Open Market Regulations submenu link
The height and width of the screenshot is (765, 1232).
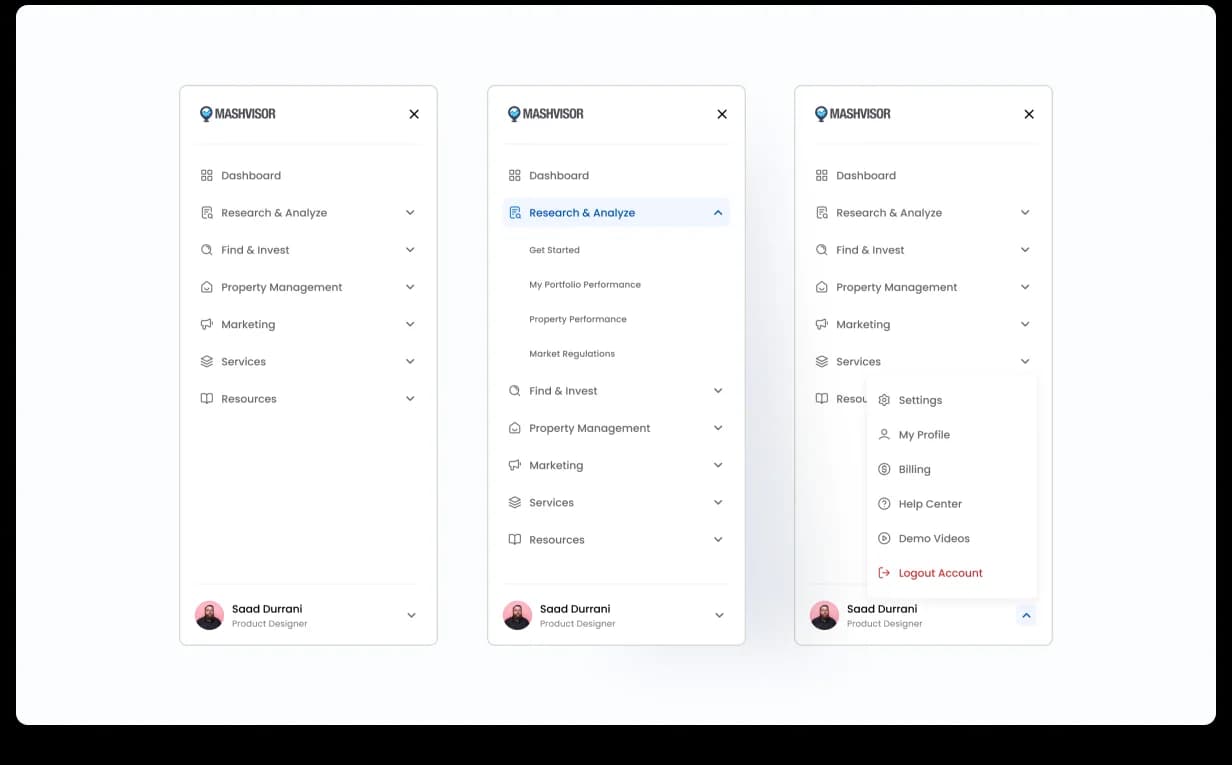pyautogui.click(x=572, y=354)
